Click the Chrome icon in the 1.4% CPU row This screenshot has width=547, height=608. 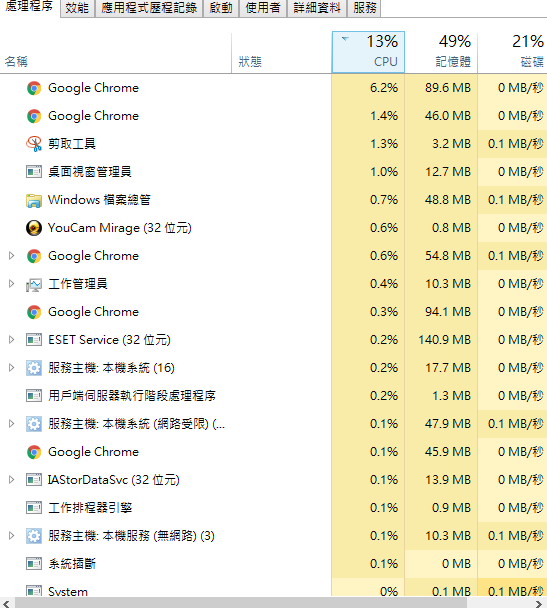[34, 116]
